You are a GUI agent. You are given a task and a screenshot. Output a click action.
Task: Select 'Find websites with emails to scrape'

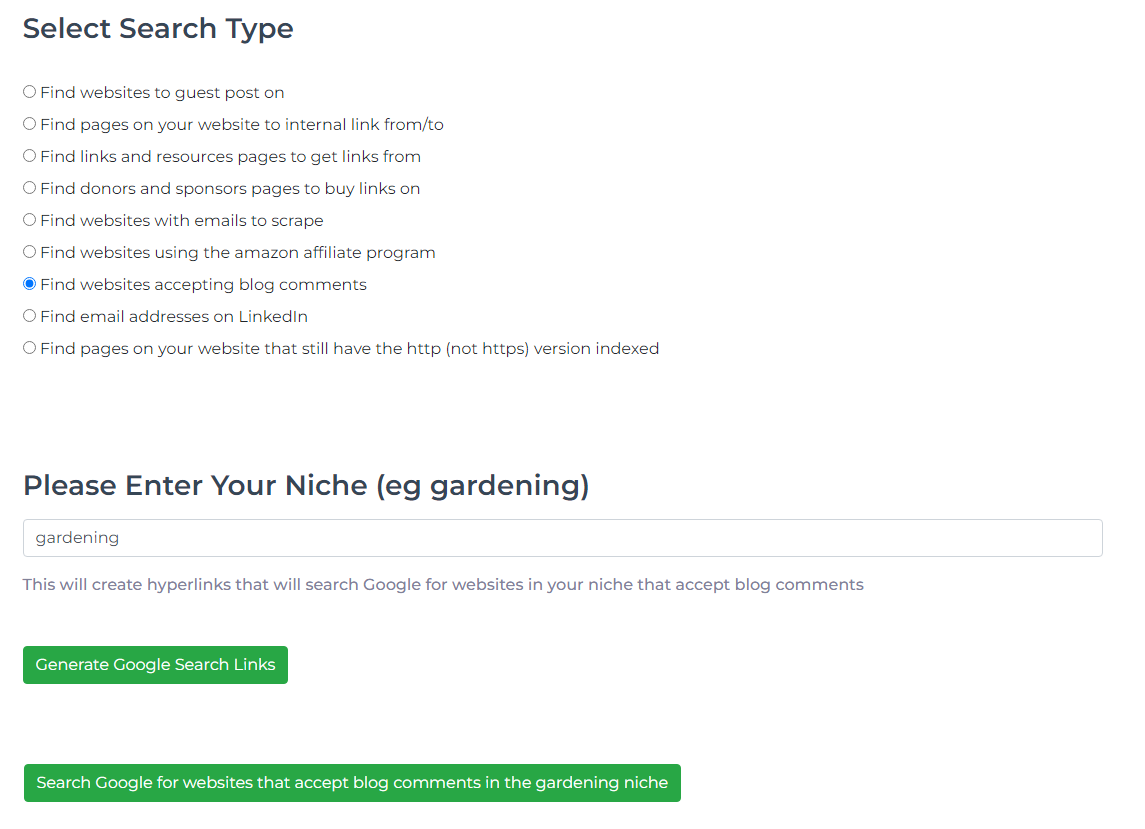click(29, 220)
